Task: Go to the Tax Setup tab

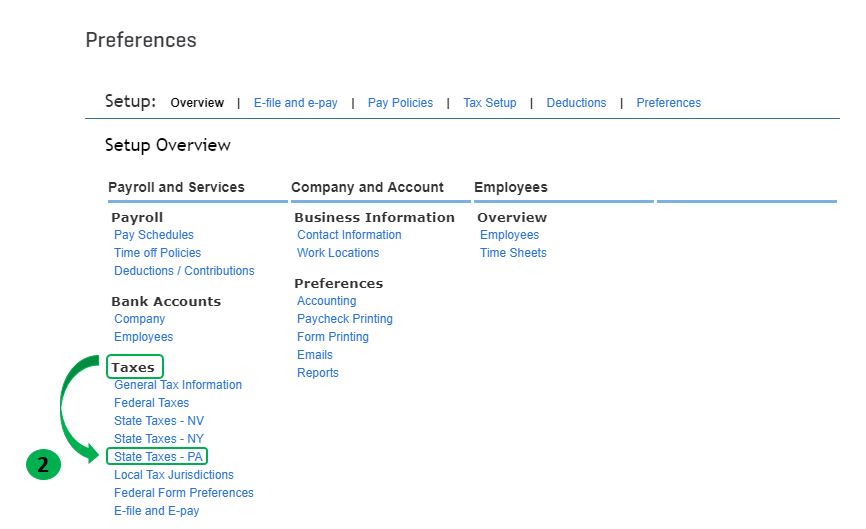Action: 489,103
